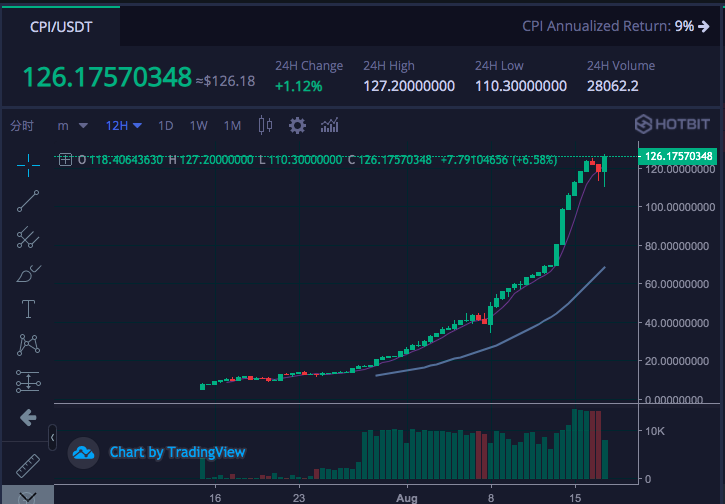
Task: Switch to the 1W timeframe
Action: [x=199, y=126]
